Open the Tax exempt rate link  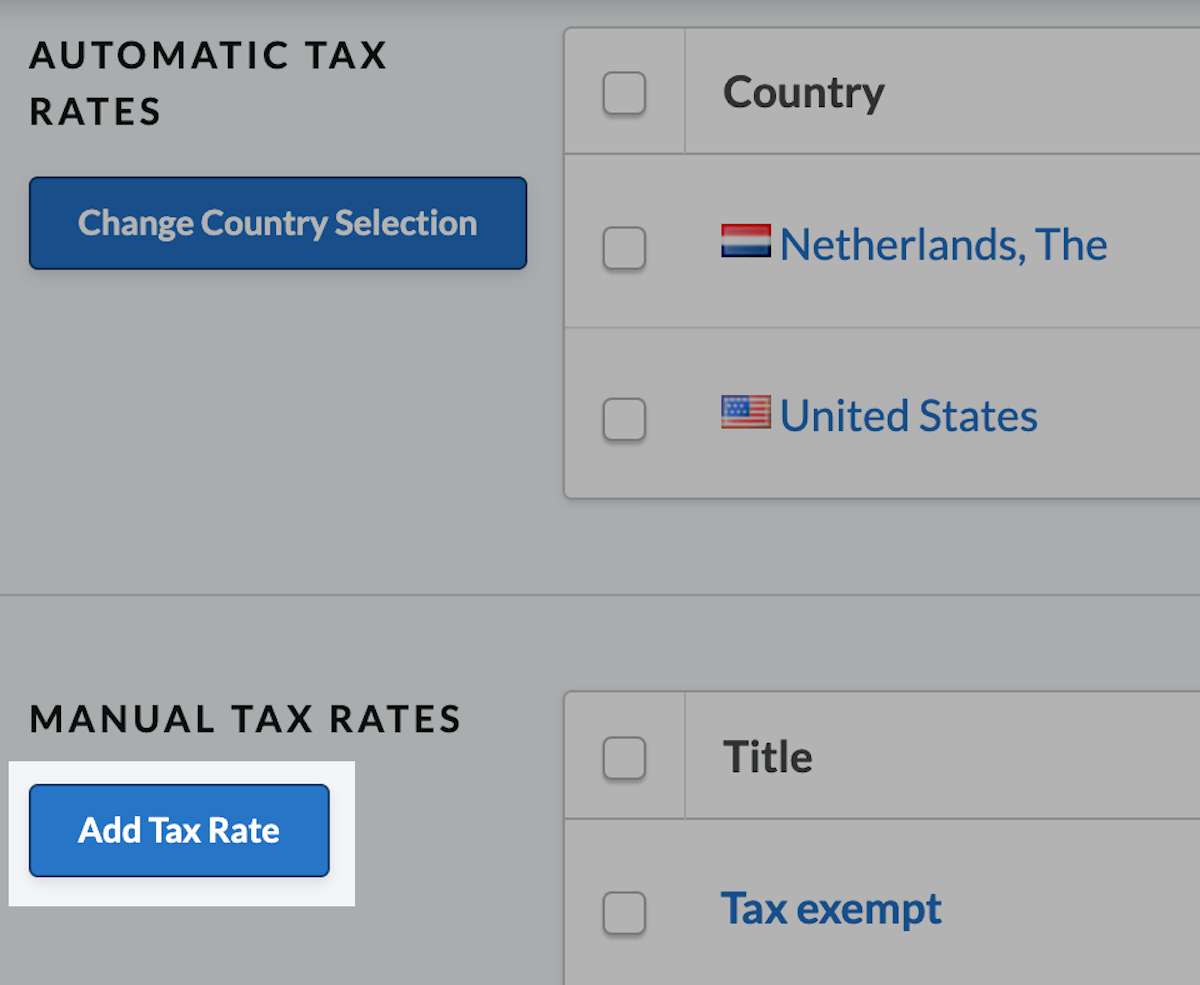(x=831, y=908)
